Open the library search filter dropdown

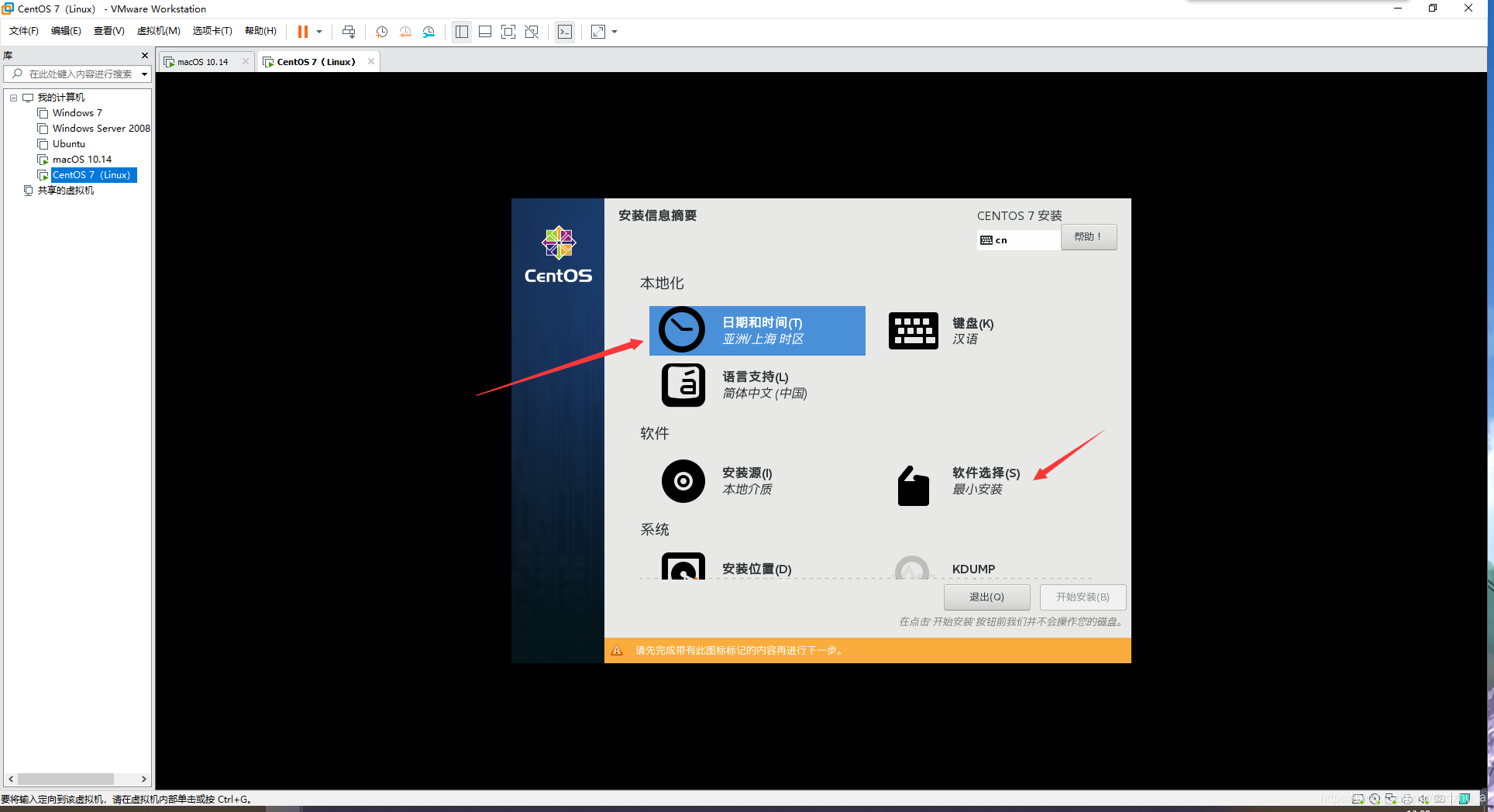[144, 74]
